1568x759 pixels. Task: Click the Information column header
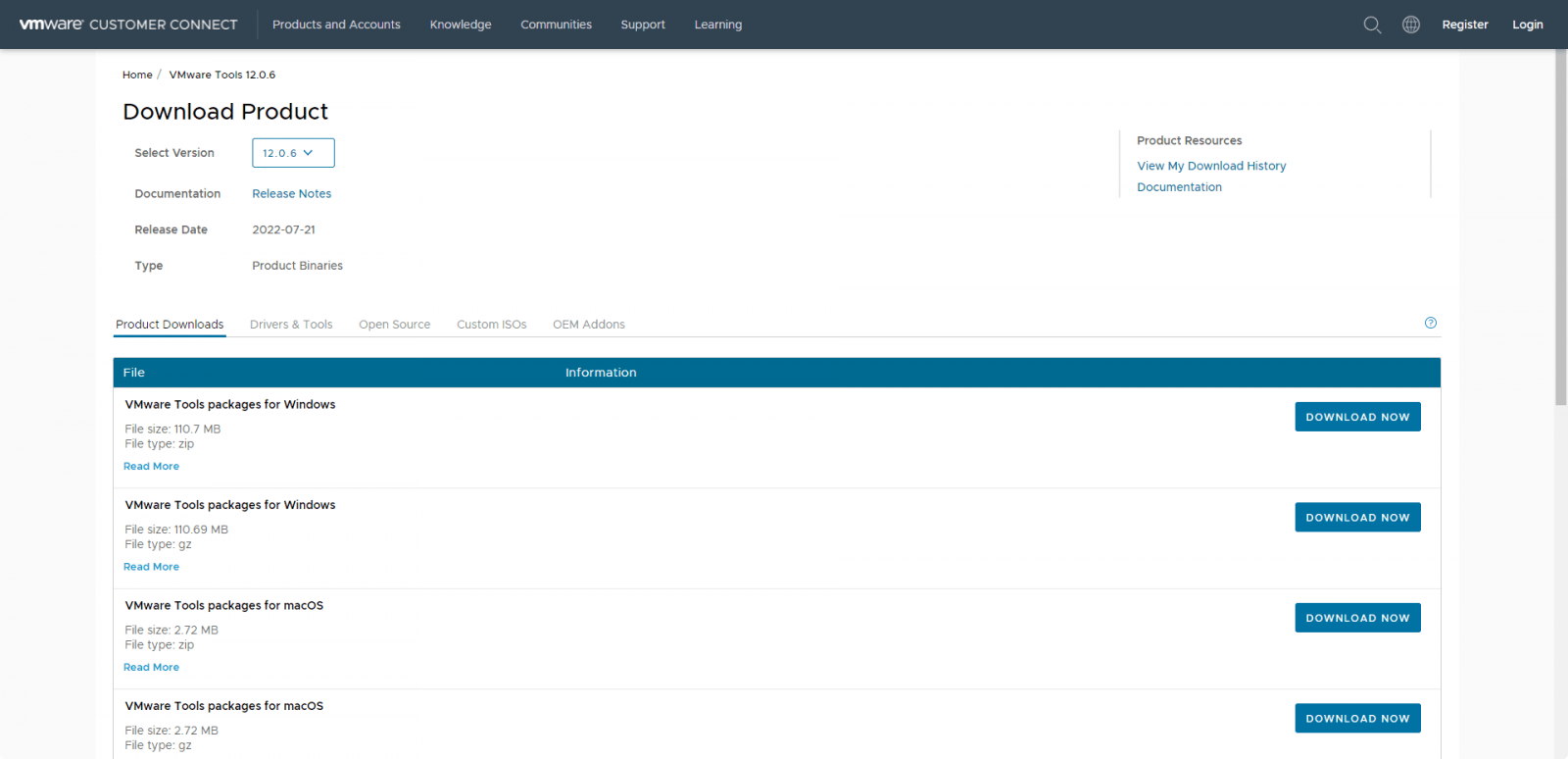(x=601, y=373)
